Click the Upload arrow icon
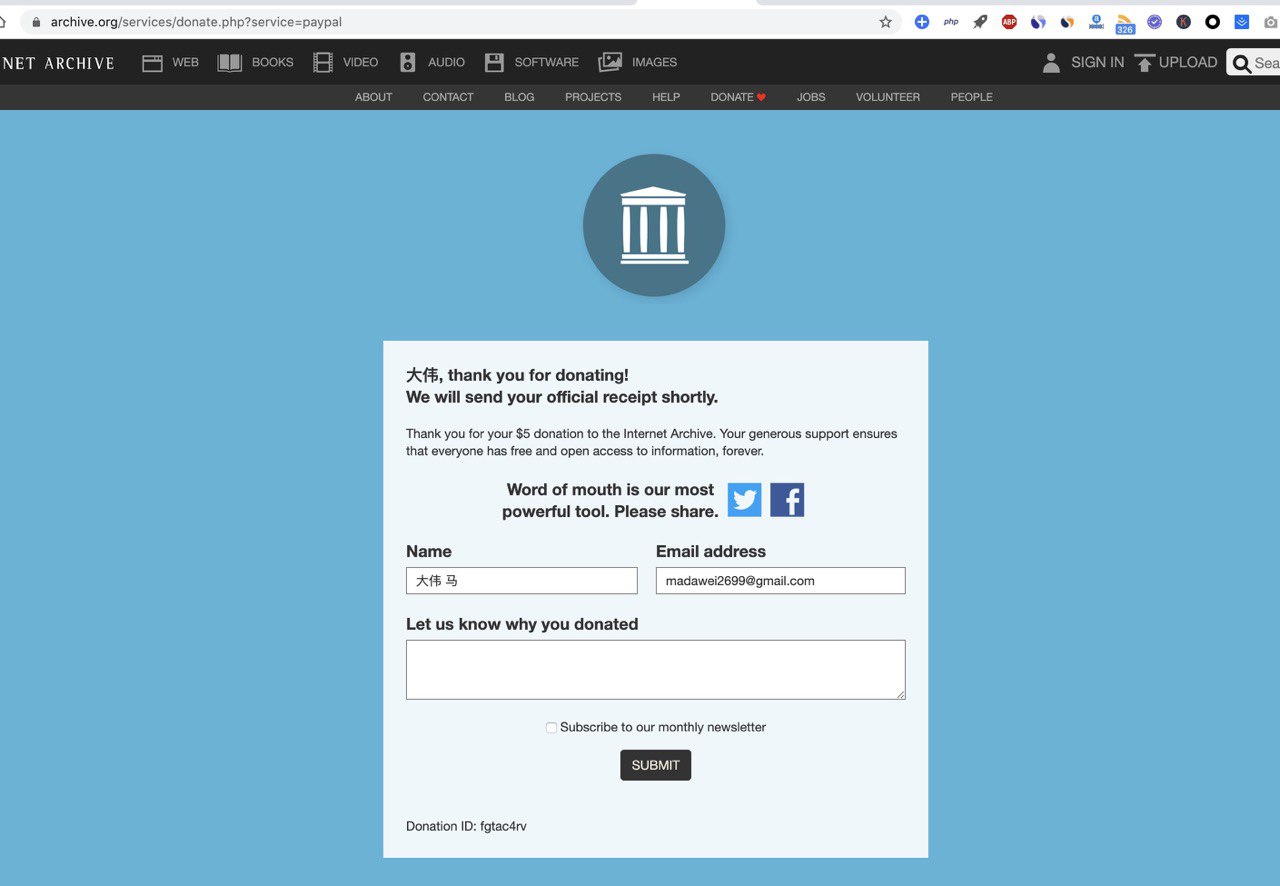This screenshot has width=1280, height=886. [x=1145, y=63]
